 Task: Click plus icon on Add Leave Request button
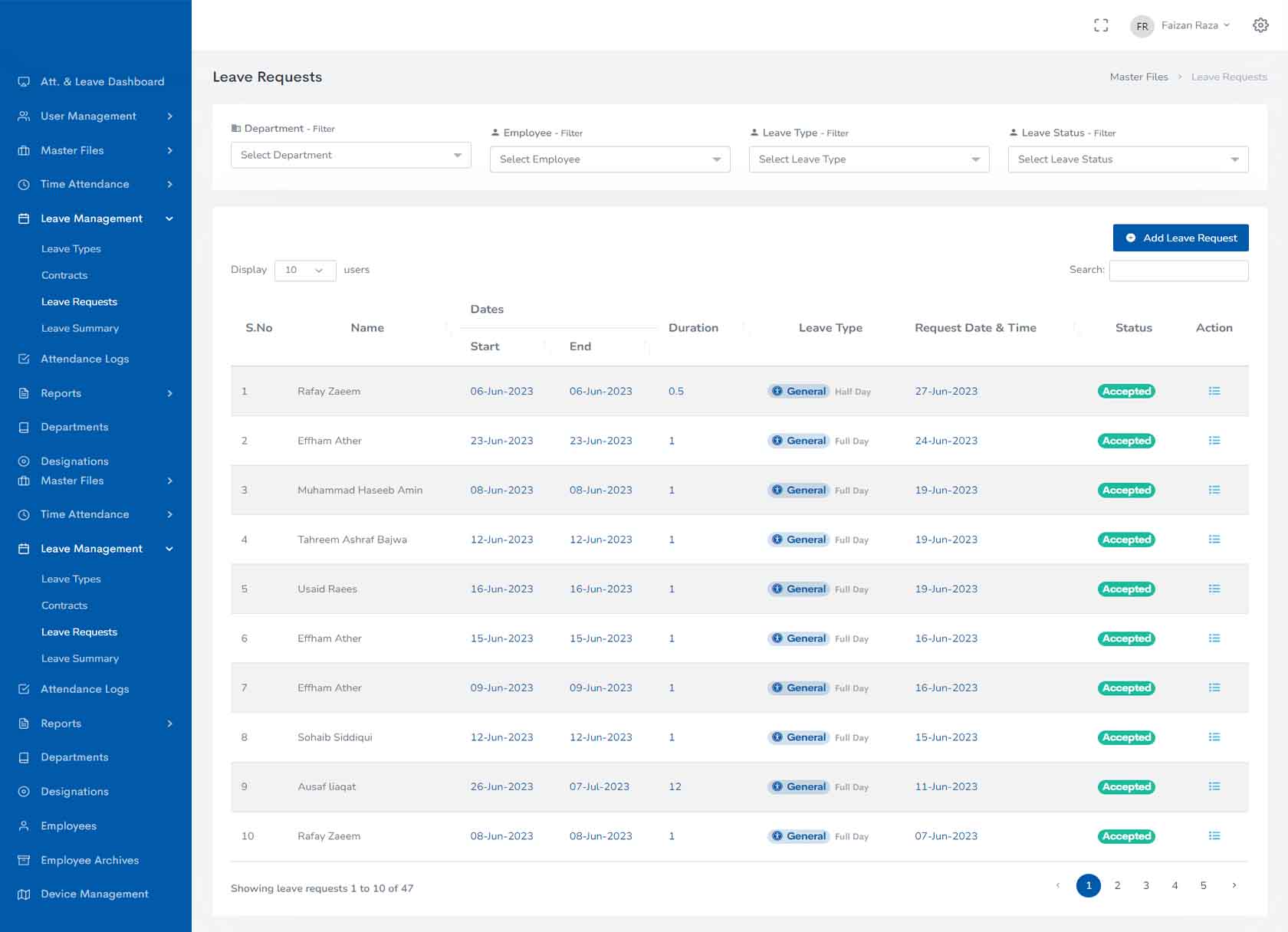tap(1130, 238)
